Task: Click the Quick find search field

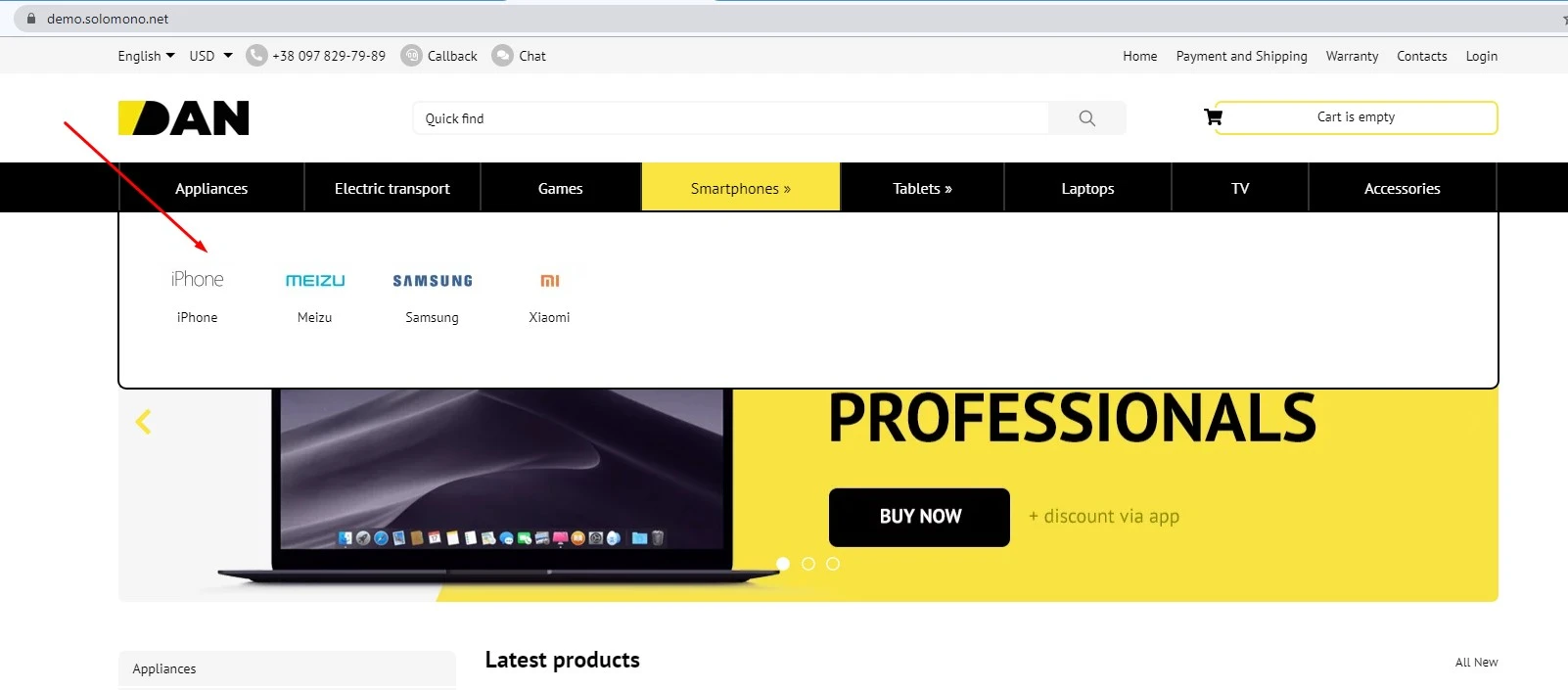Action: click(x=731, y=118)
